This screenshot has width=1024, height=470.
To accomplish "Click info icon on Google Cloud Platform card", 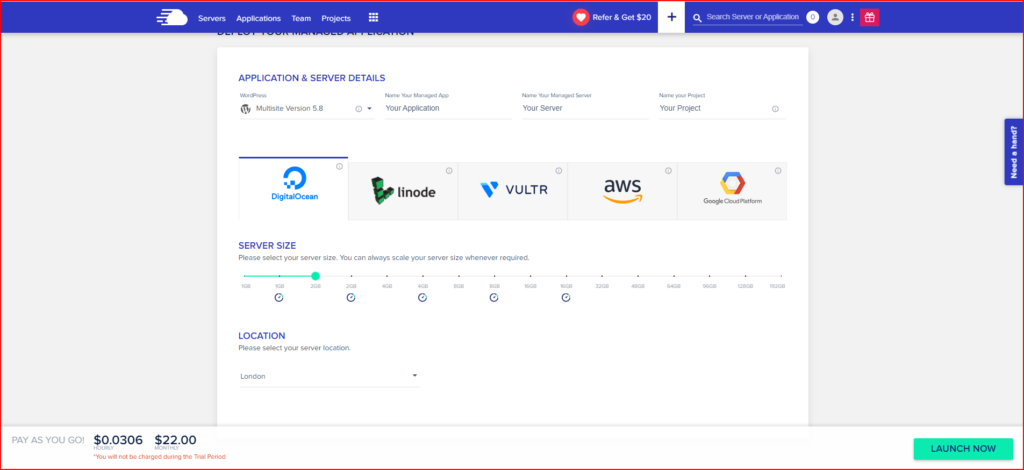I will [x=778, y=171].
